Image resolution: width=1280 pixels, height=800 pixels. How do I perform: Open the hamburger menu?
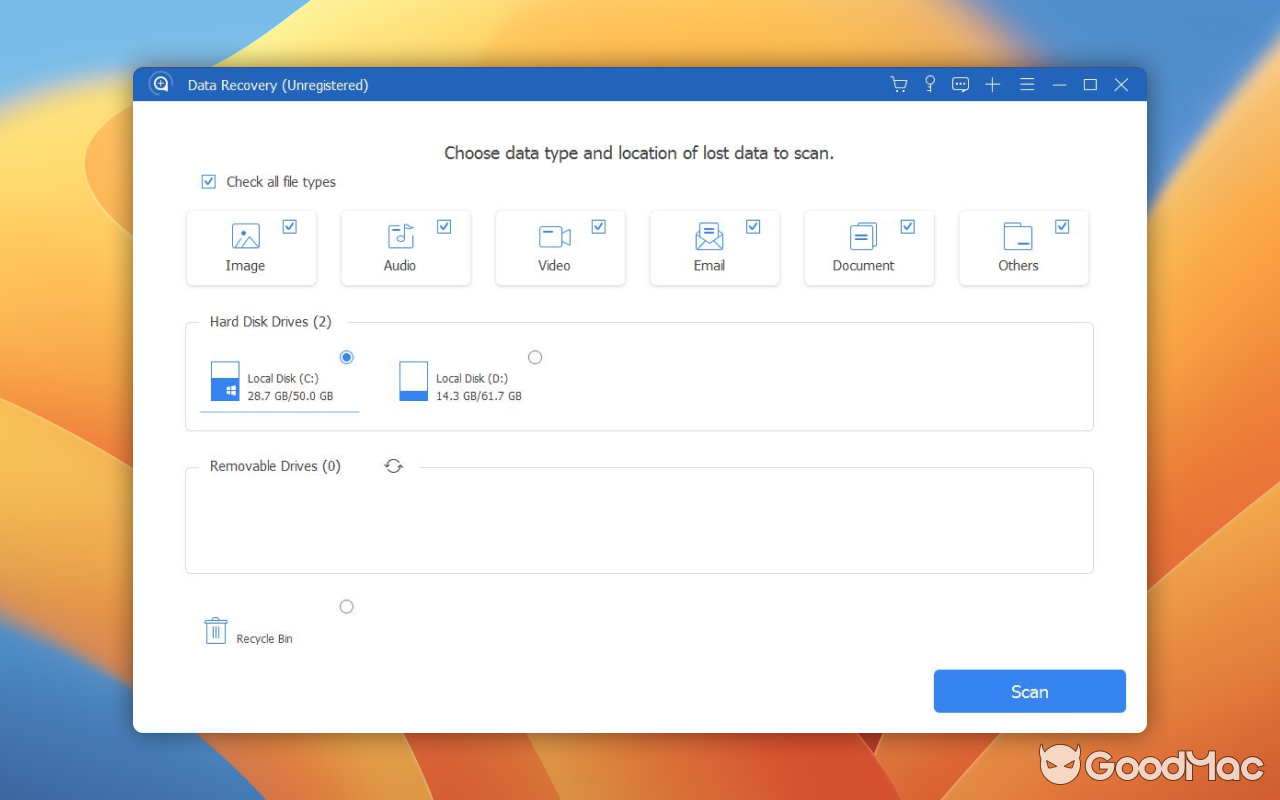point(1027,85)
